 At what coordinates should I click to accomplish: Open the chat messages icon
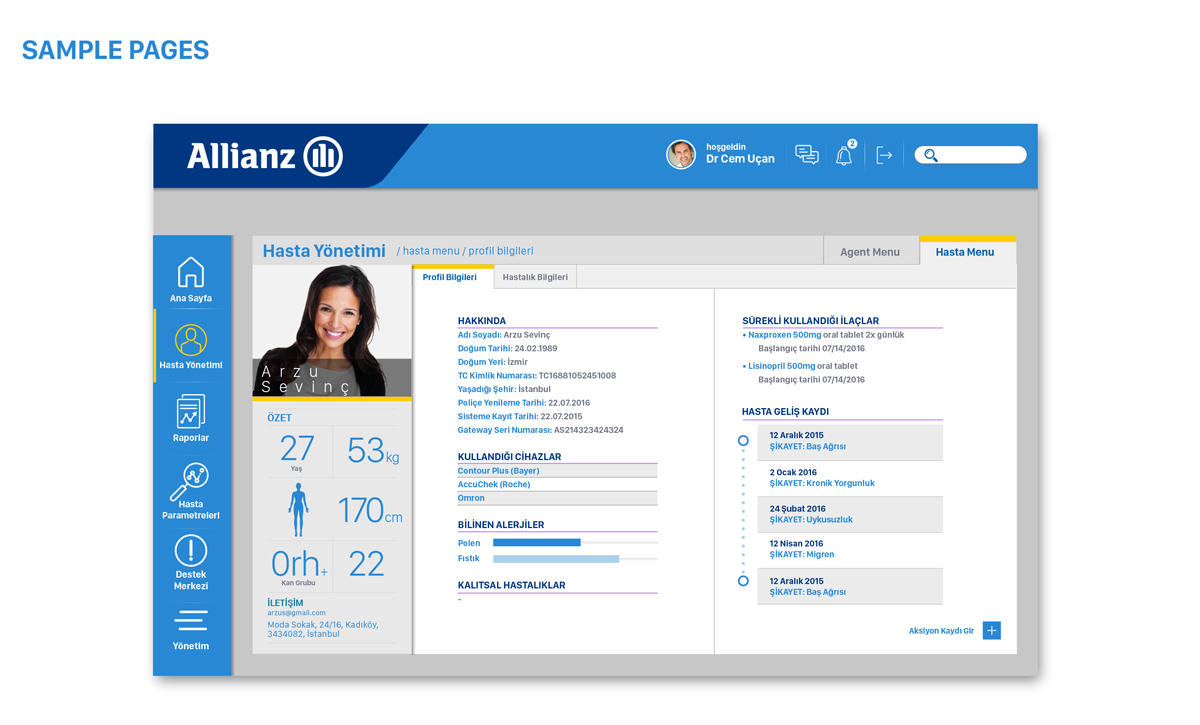(x=807, y=154)
